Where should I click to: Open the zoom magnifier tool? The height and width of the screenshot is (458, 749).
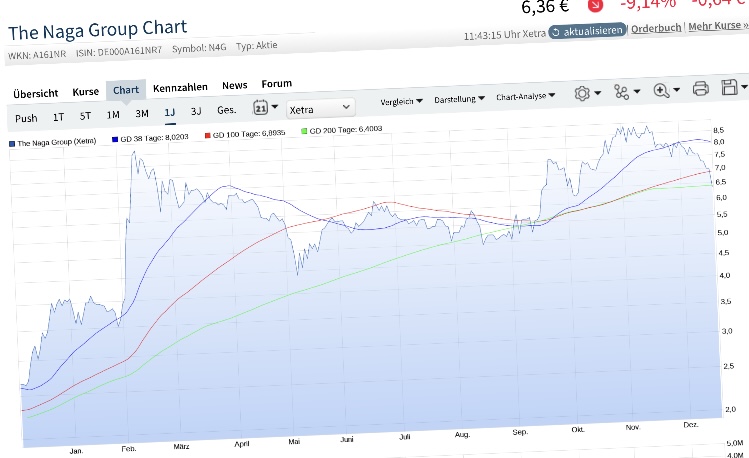[x=661, y=90]
